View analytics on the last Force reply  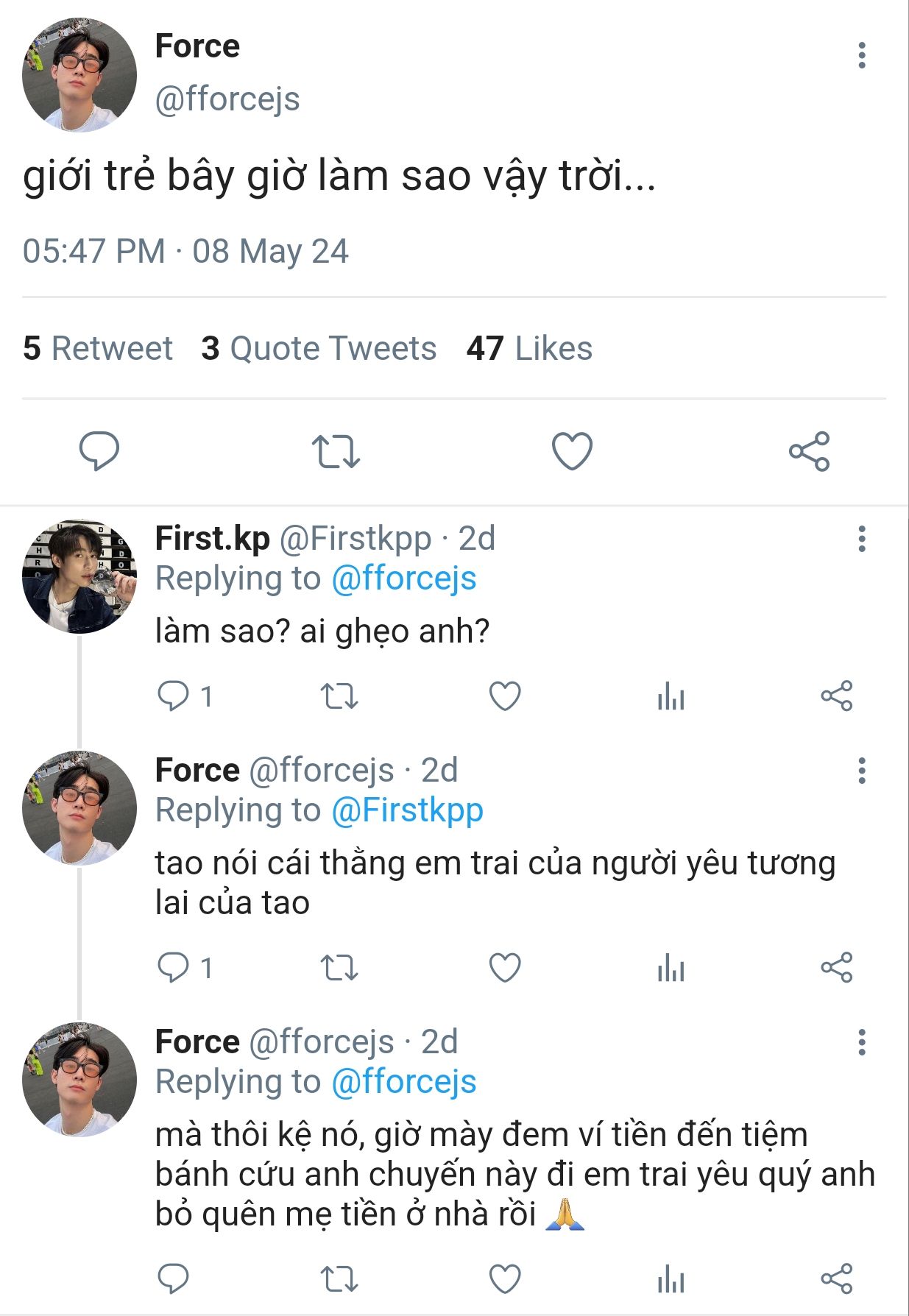pos(671,1279)
